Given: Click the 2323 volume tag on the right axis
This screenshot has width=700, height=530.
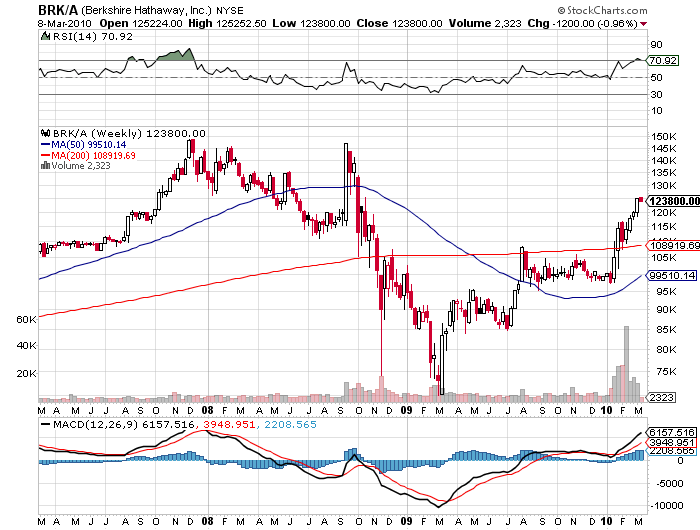Looking at the screenshot, I should (661, 397).
